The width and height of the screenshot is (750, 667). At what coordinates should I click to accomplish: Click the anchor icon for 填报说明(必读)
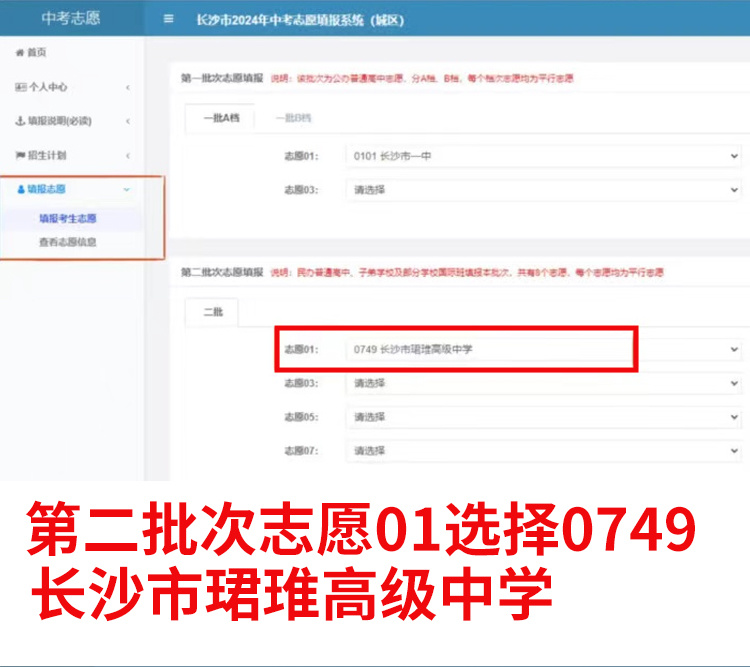coord(20,121)
